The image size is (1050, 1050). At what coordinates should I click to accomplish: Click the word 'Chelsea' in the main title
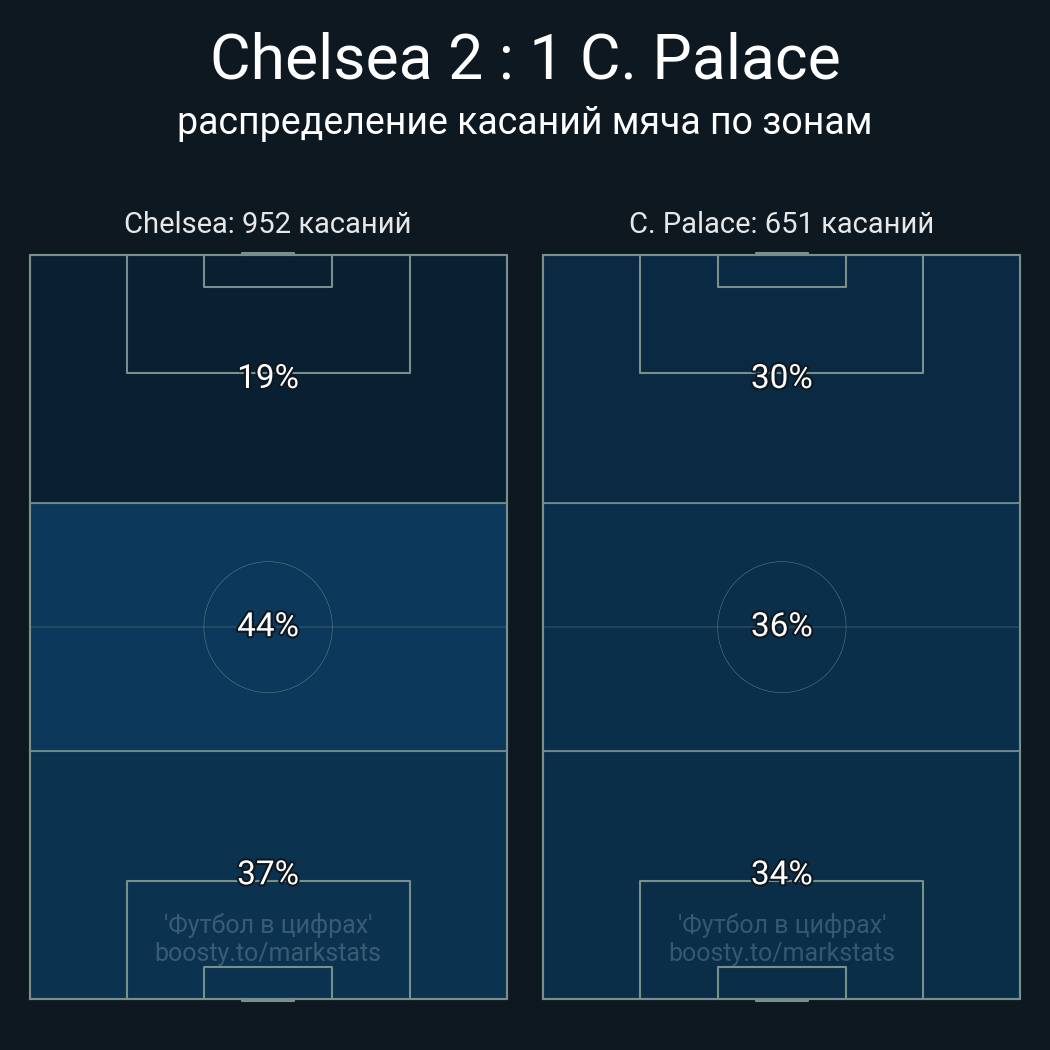click(322, 58)
